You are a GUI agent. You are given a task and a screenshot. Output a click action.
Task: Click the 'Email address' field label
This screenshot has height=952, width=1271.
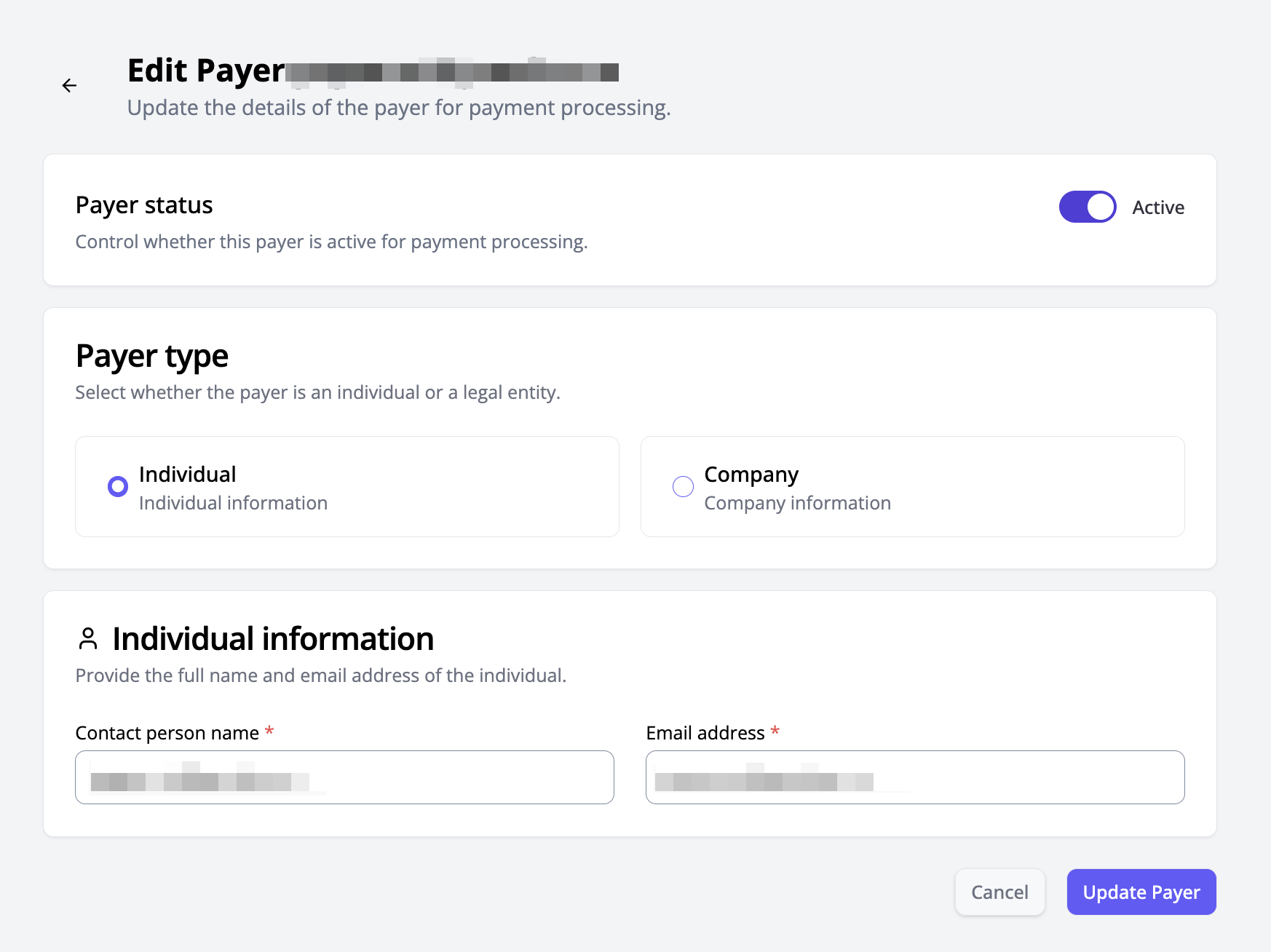[x=705, y=733]
